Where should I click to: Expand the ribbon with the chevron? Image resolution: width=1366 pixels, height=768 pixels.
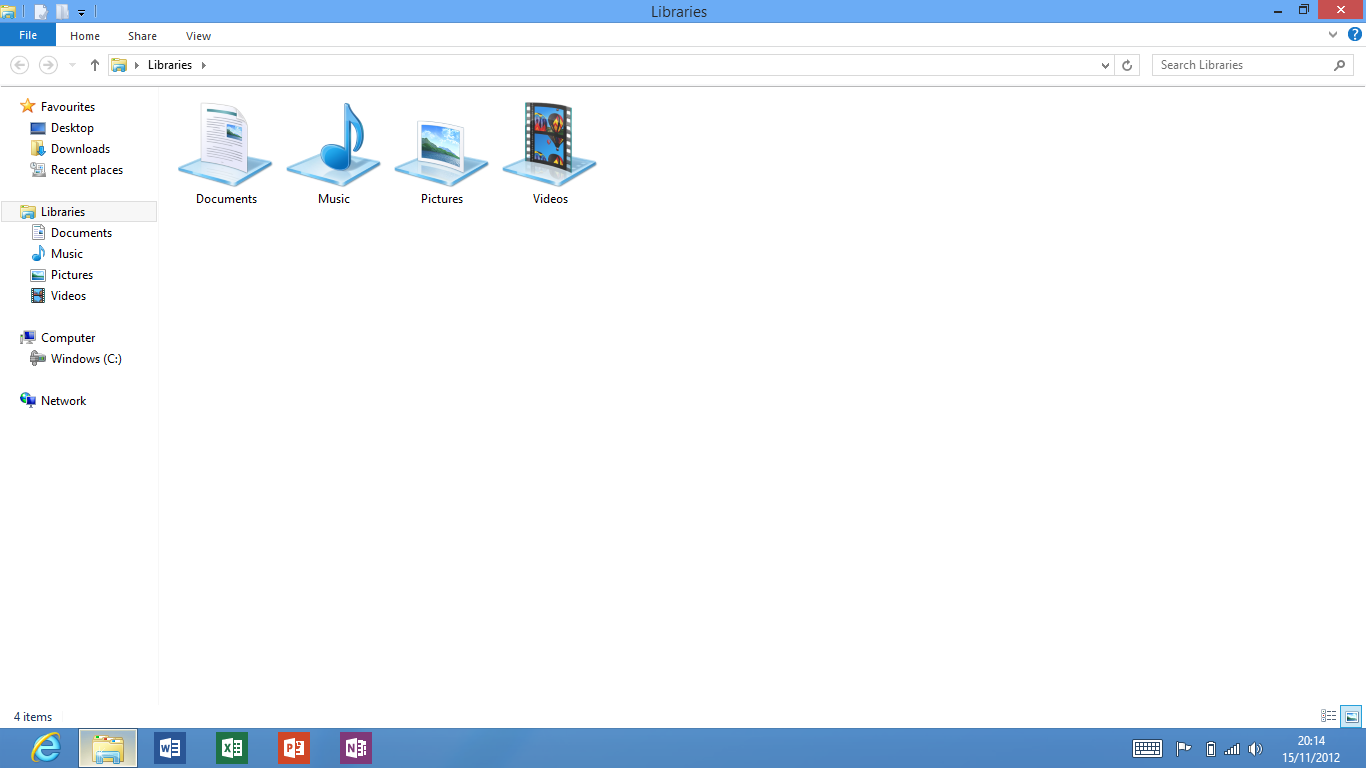pos(1333,34)
